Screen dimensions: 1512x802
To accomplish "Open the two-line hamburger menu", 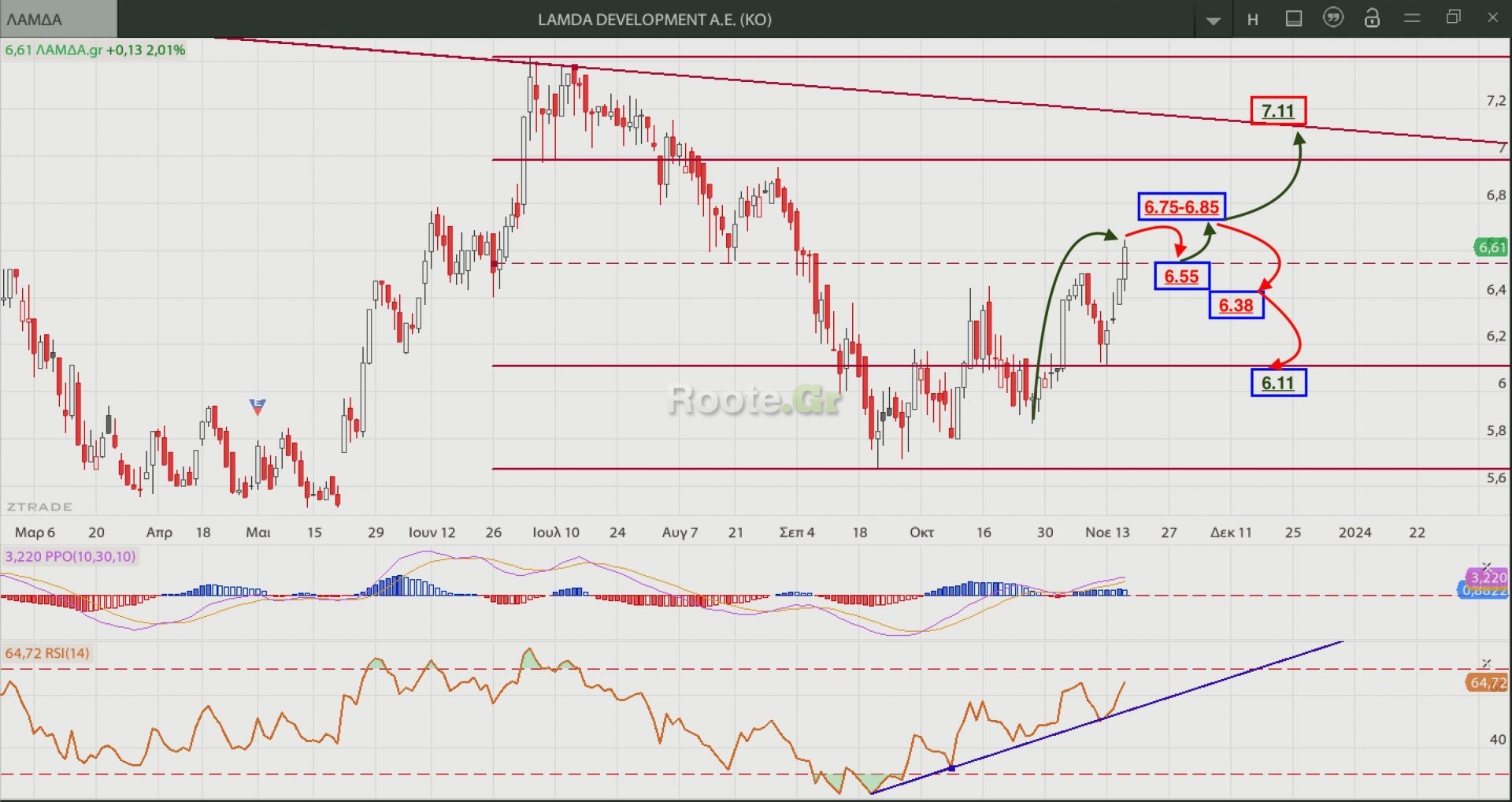I will [x=1412, y=18].
